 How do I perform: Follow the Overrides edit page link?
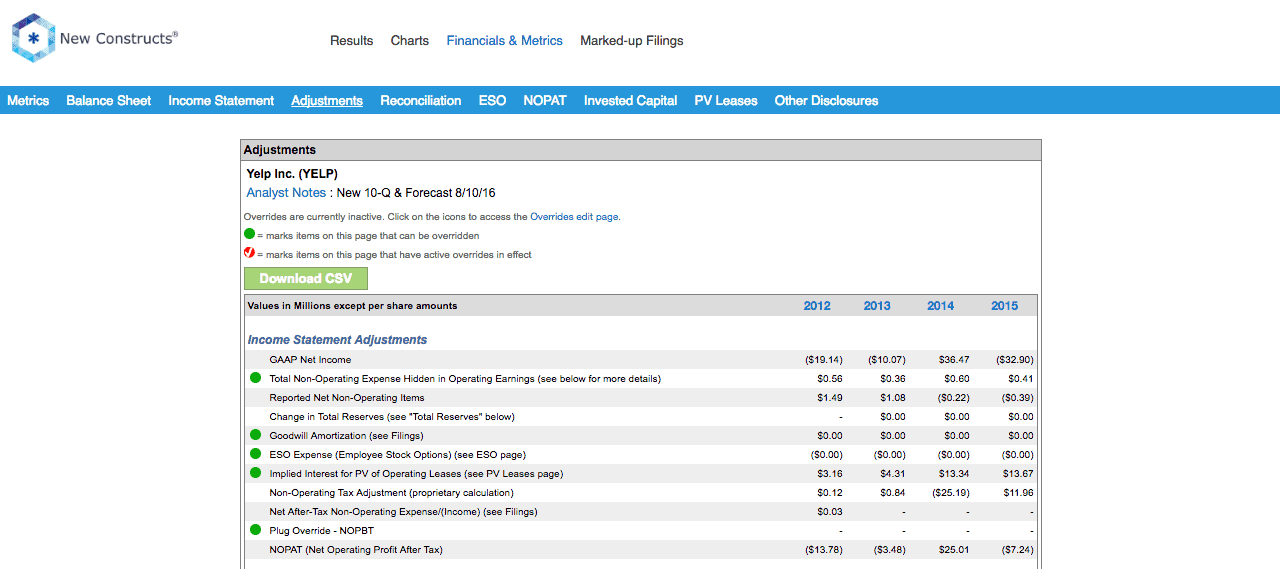tap(574, 216)
